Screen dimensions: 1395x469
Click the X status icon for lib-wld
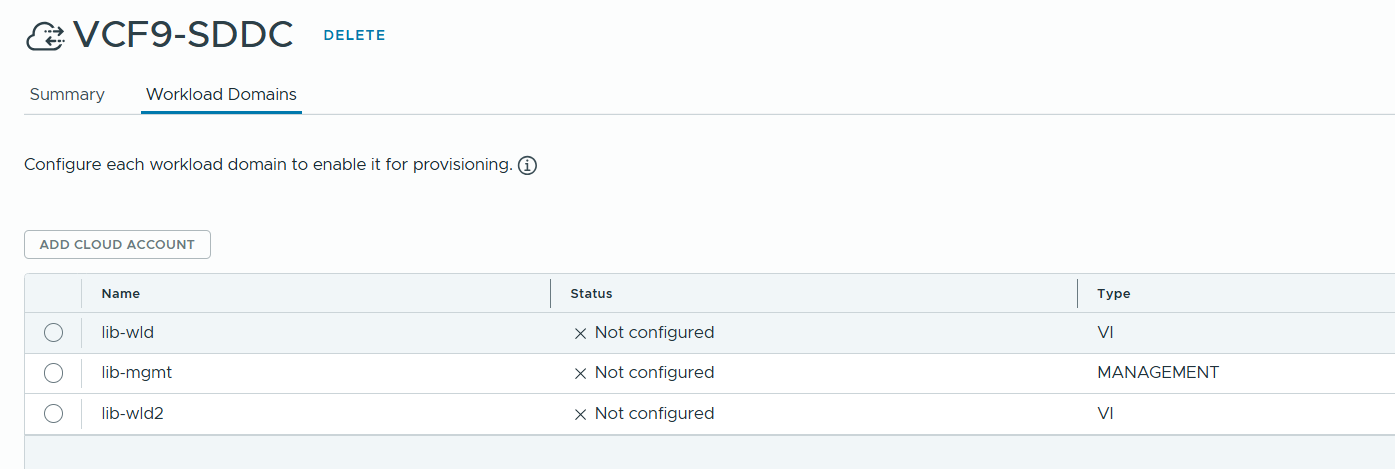[x=580, y=333]
